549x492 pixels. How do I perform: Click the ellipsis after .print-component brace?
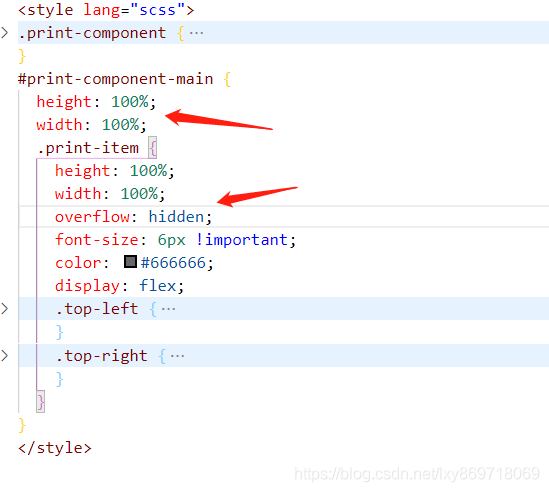[x=196, y=34]
